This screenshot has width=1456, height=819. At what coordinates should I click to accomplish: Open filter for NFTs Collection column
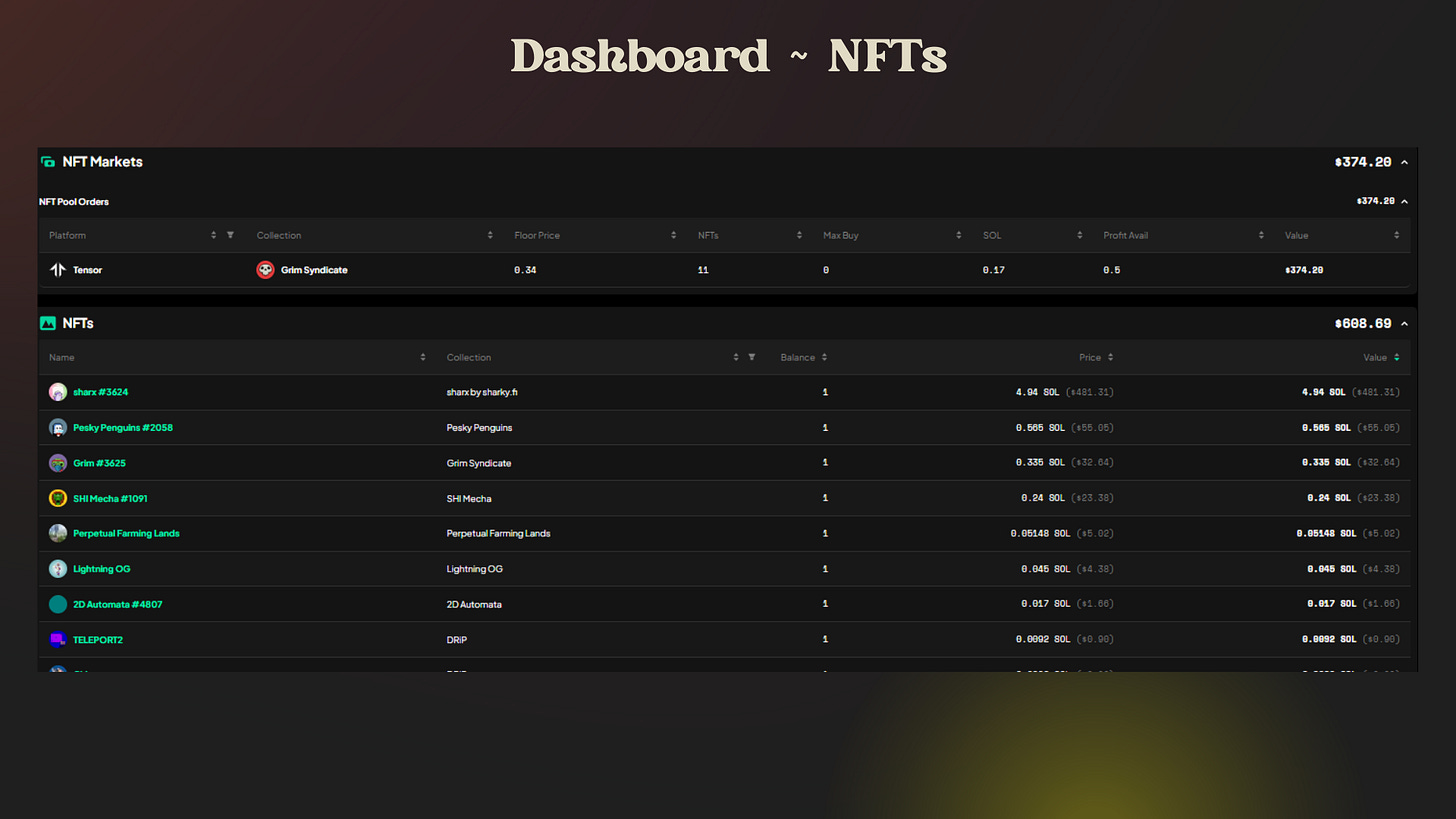click(x=752, y=357)
